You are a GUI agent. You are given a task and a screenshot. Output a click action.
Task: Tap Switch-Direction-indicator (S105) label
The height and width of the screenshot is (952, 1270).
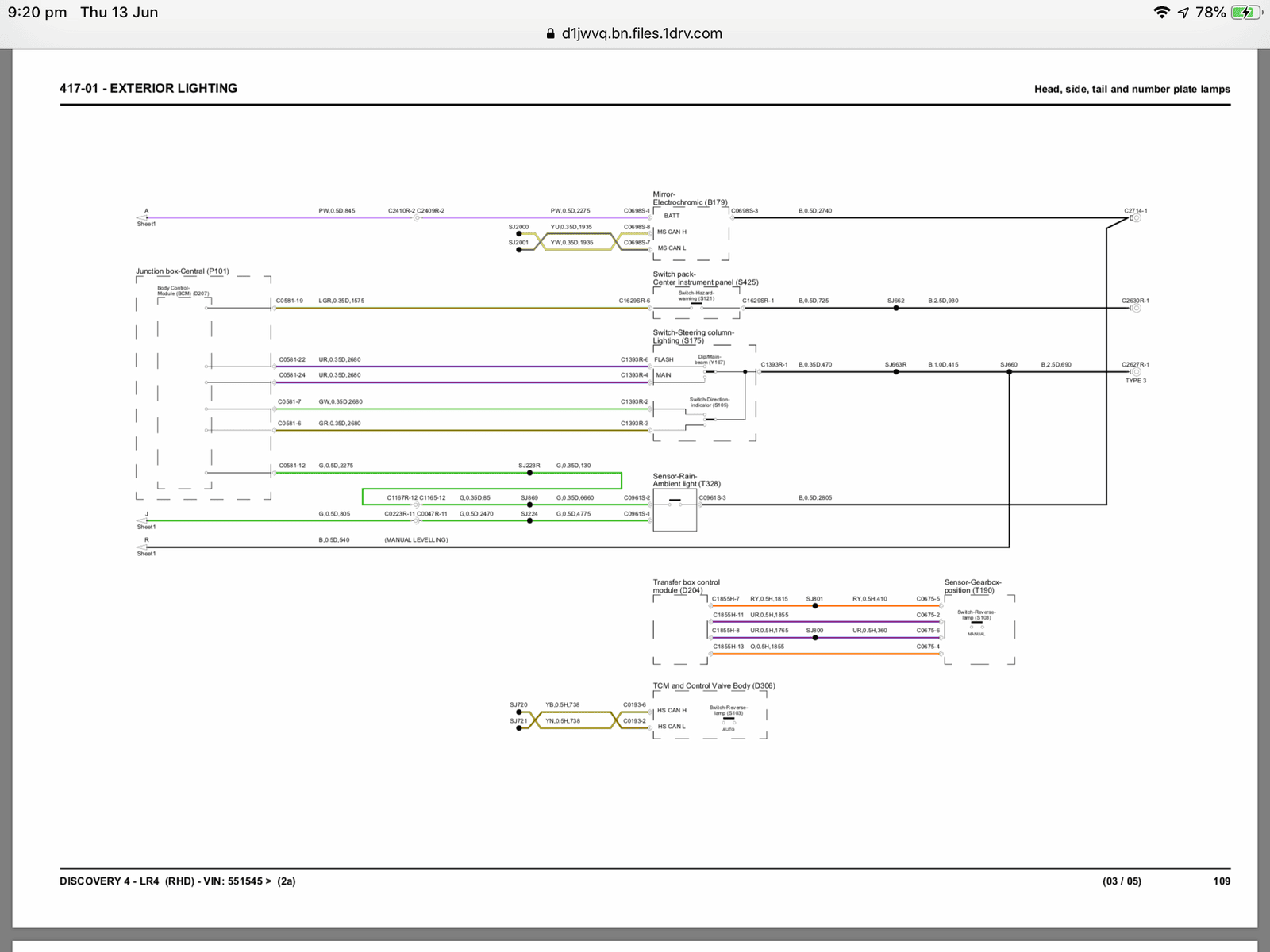pyautogui.click(x=709, y=402)
